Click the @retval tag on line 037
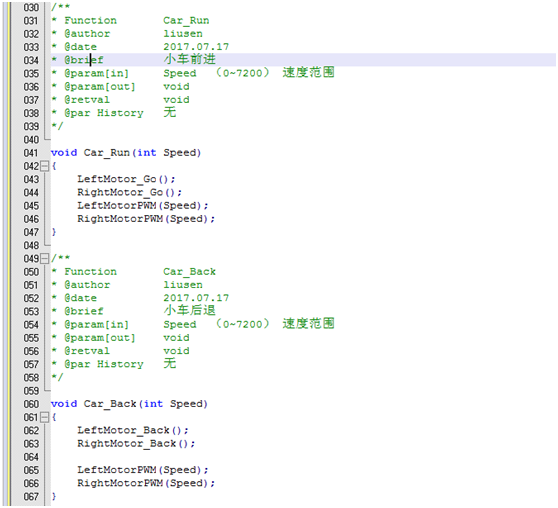Viewport: 558px width, 508px height. [87, 100]
